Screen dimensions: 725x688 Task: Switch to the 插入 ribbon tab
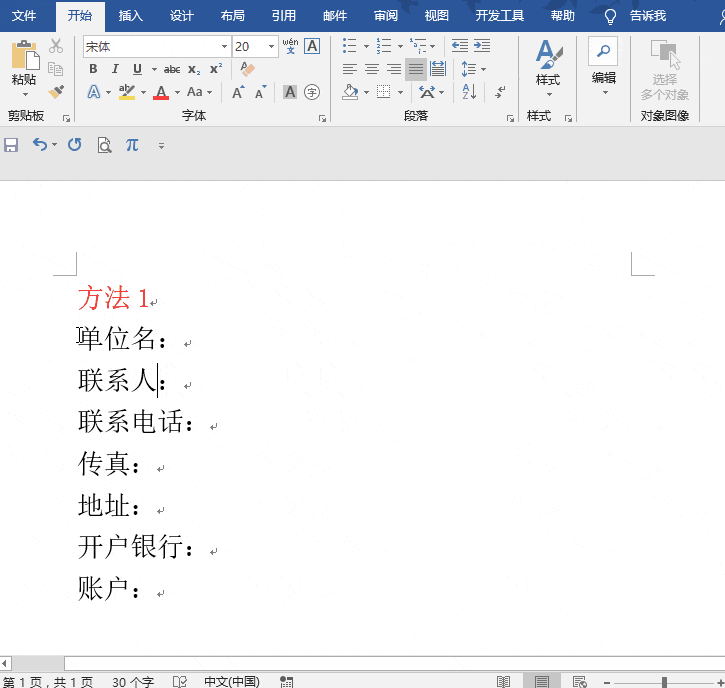pyautogui.click(x=130, y=16)
